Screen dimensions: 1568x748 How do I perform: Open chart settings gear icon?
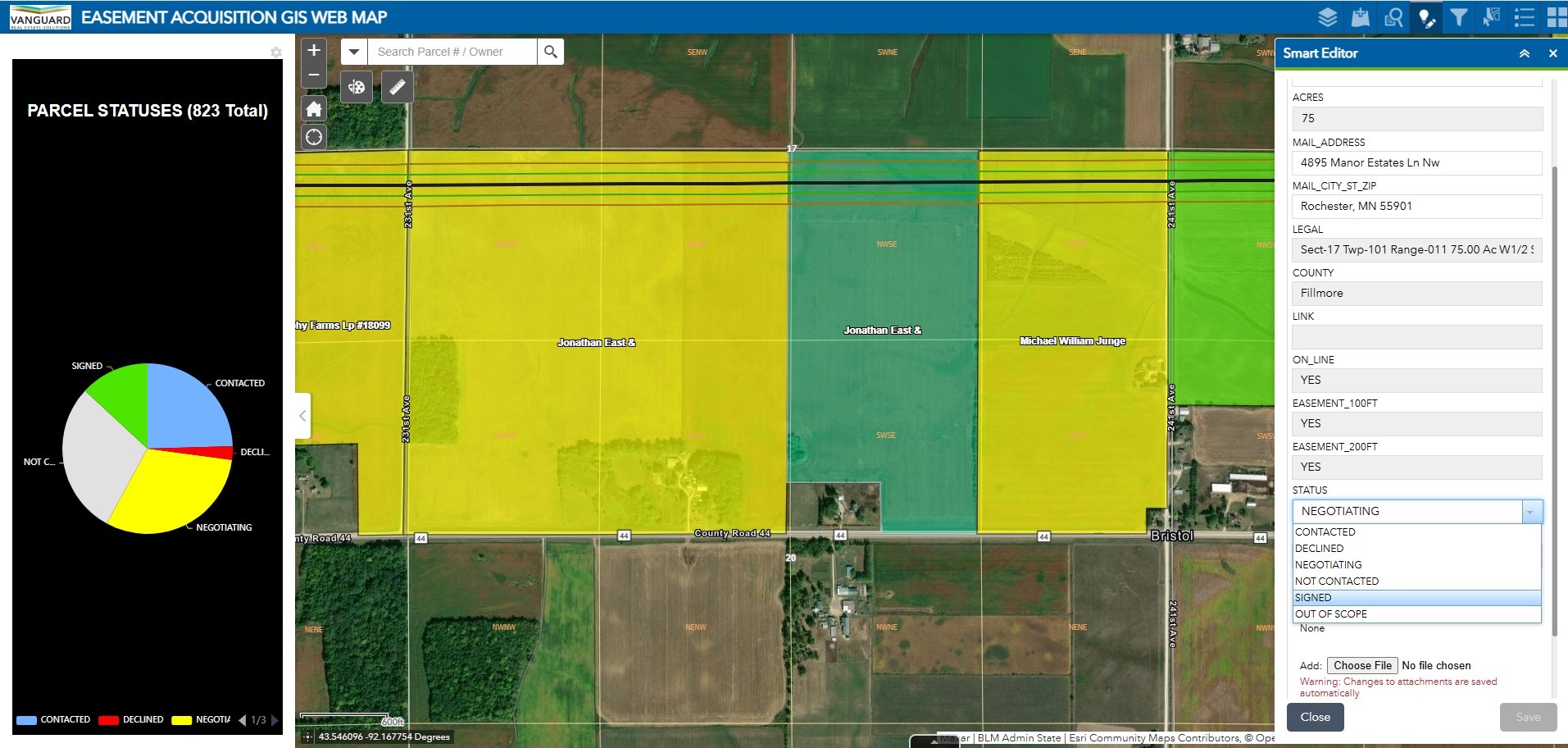276,52
